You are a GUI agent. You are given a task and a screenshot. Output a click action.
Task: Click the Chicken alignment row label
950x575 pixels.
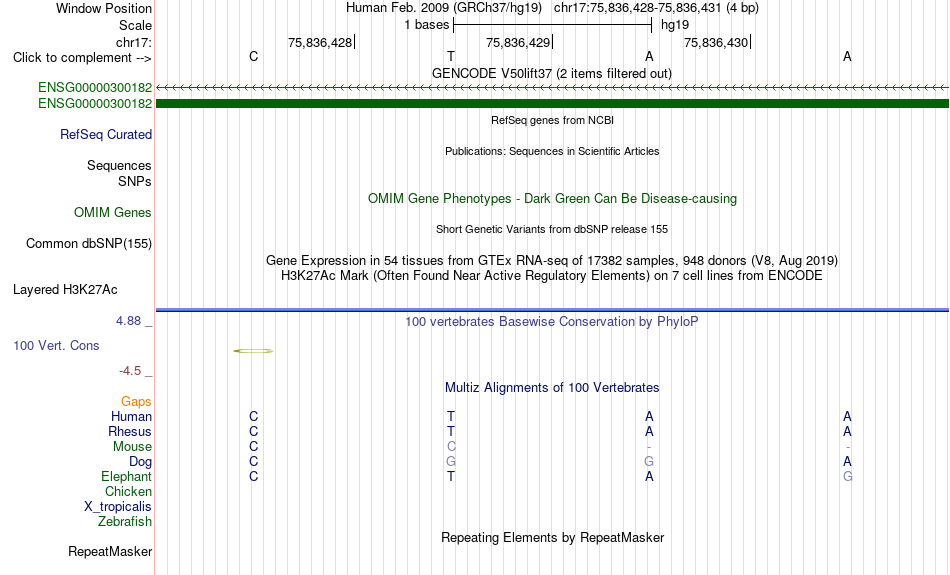128,491
